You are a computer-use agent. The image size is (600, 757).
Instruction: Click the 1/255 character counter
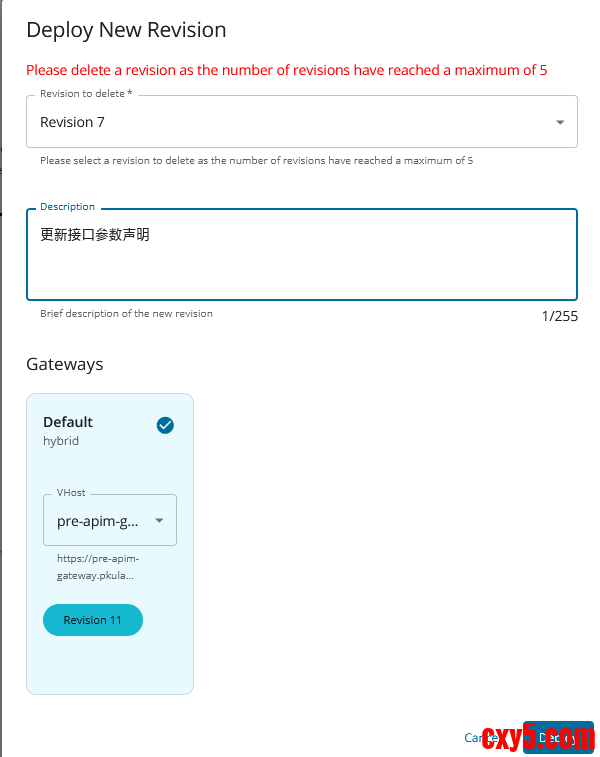tap(559, 316)
